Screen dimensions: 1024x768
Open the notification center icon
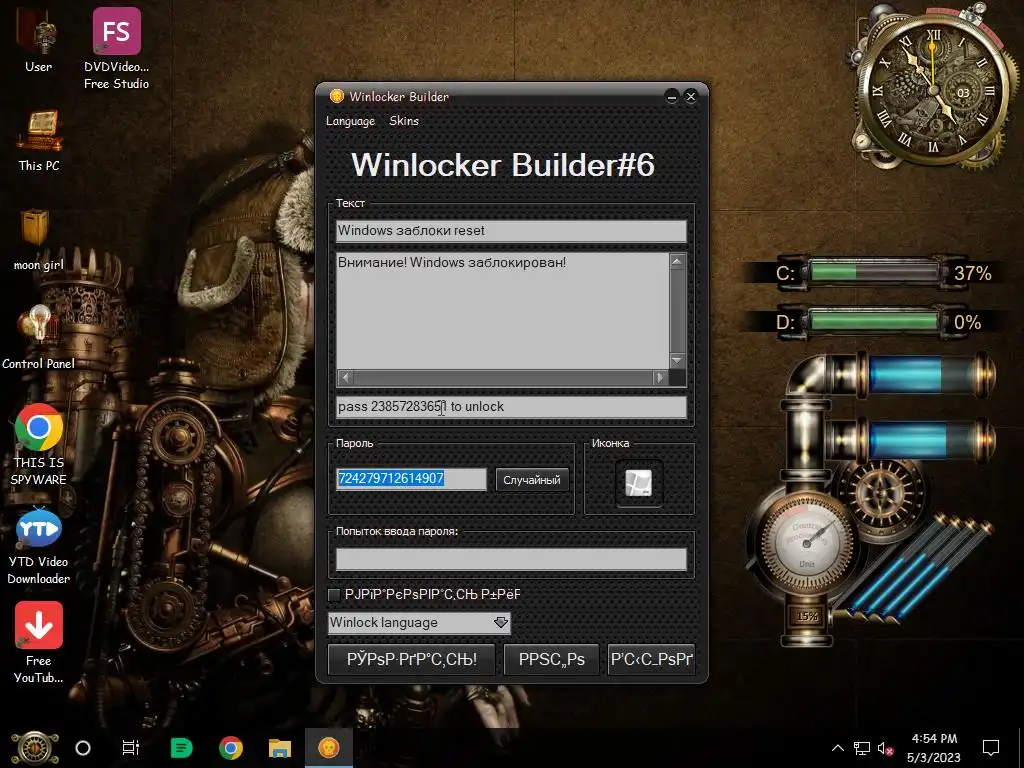point(991,748)
